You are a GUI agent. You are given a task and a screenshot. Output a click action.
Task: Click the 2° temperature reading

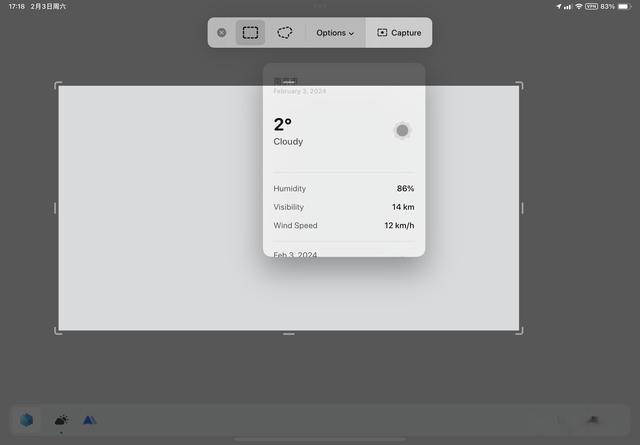[x=282, y=125]
